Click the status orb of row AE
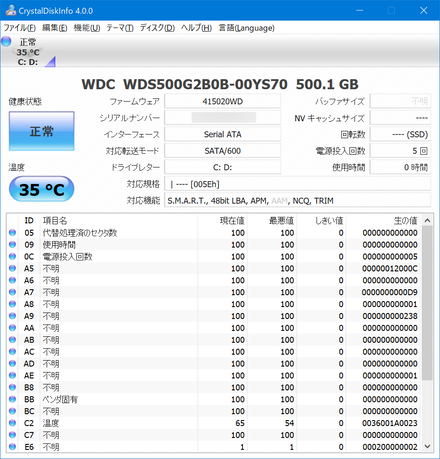 pos(13,375)
